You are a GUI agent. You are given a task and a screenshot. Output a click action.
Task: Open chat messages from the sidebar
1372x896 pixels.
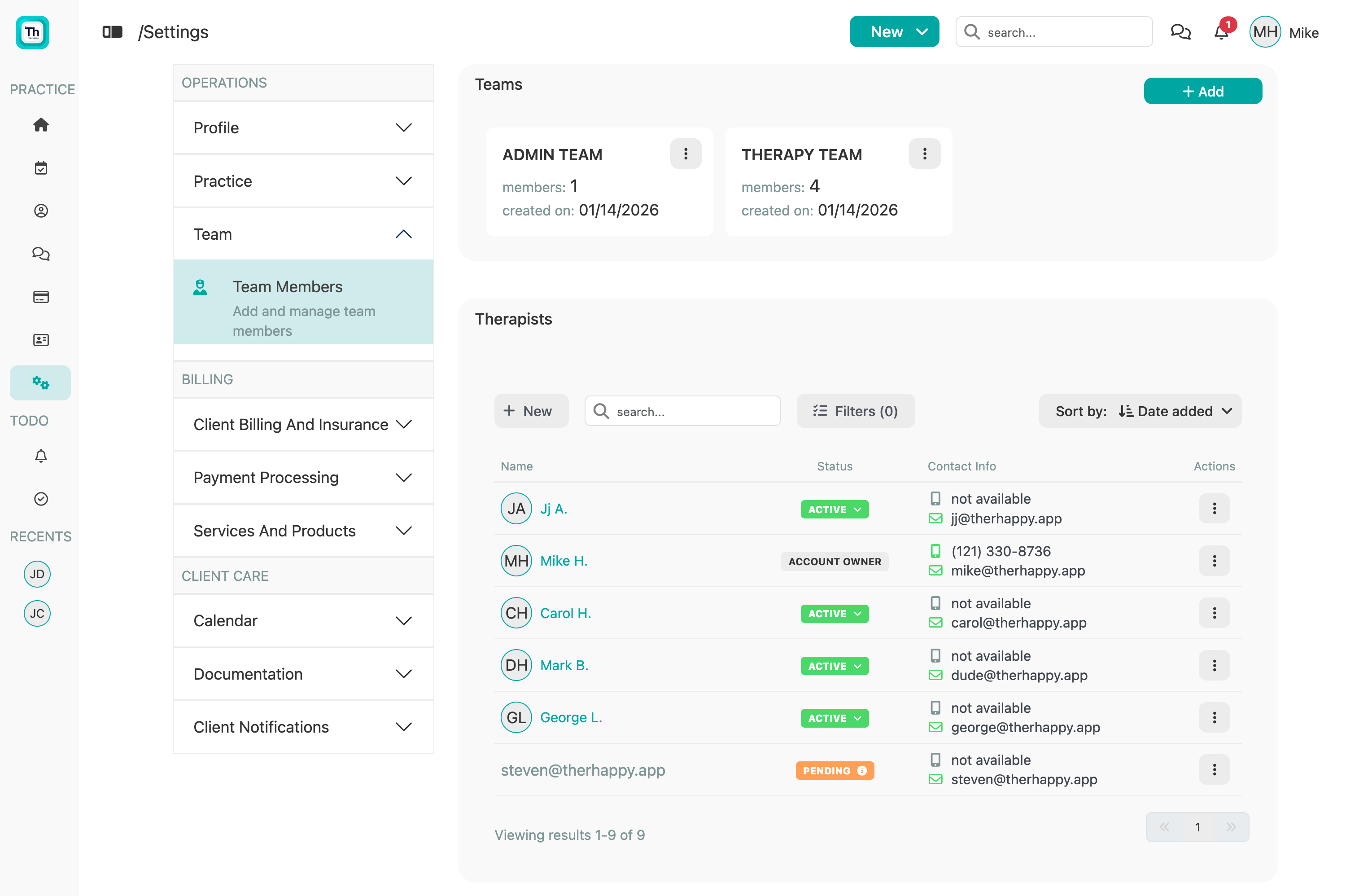(x=40, y=254)
